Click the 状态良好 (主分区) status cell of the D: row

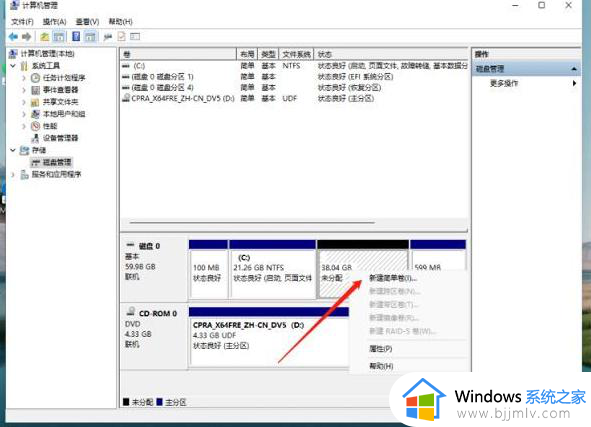pyautogui.click(x=346, y=98)
